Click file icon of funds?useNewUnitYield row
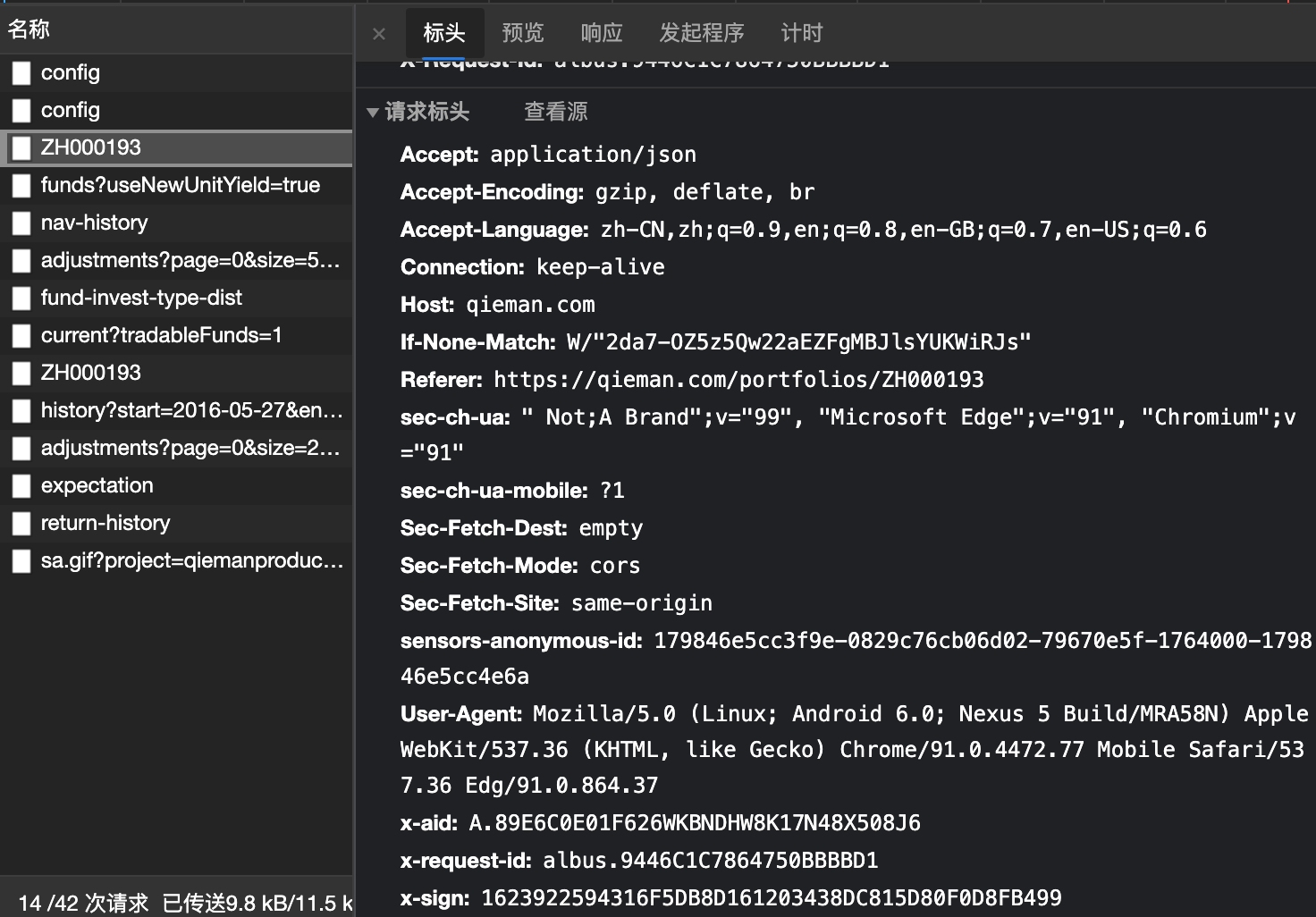 point(21,185)
